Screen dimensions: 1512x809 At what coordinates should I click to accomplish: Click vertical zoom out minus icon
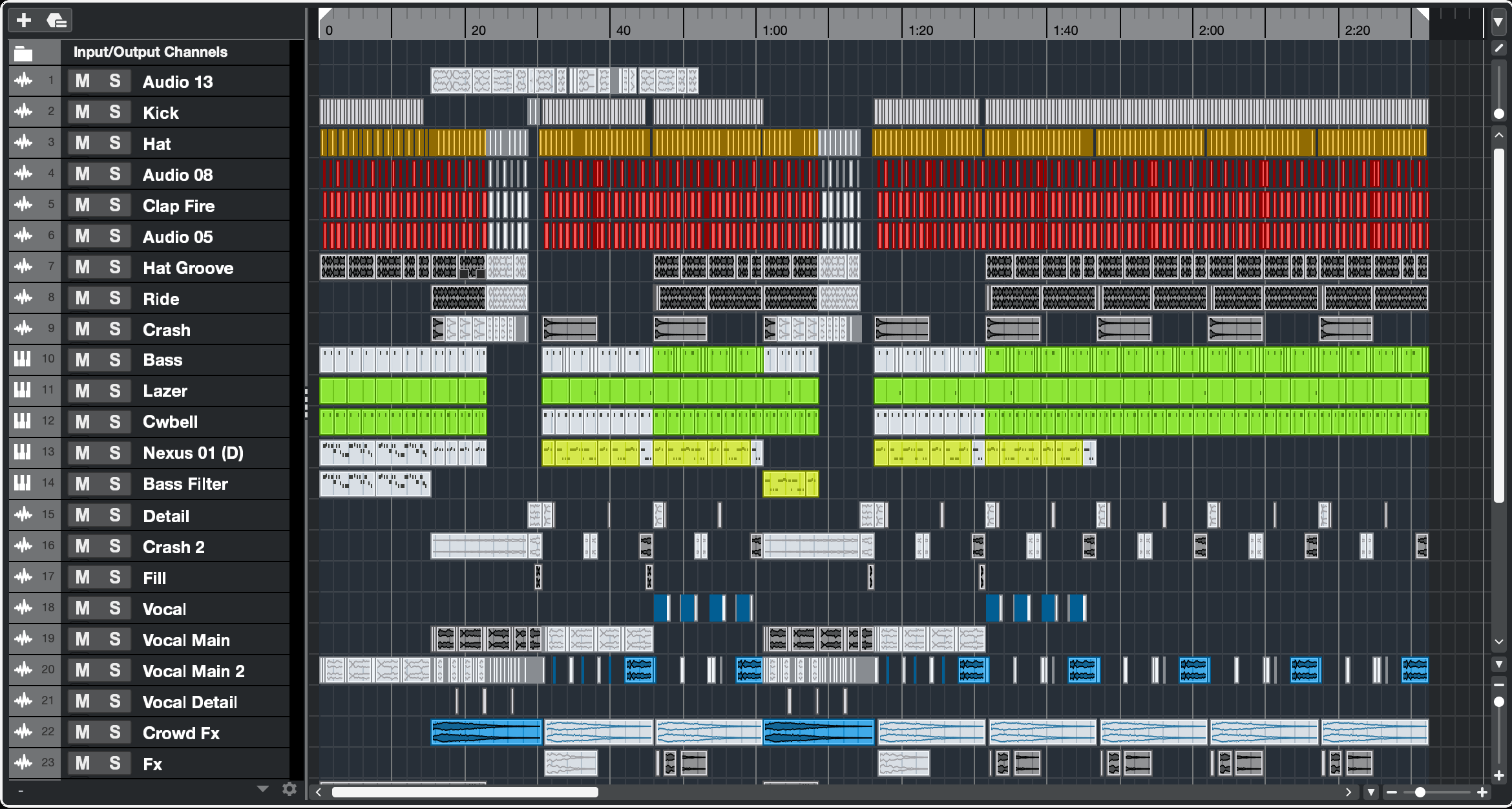point(1498,685)
